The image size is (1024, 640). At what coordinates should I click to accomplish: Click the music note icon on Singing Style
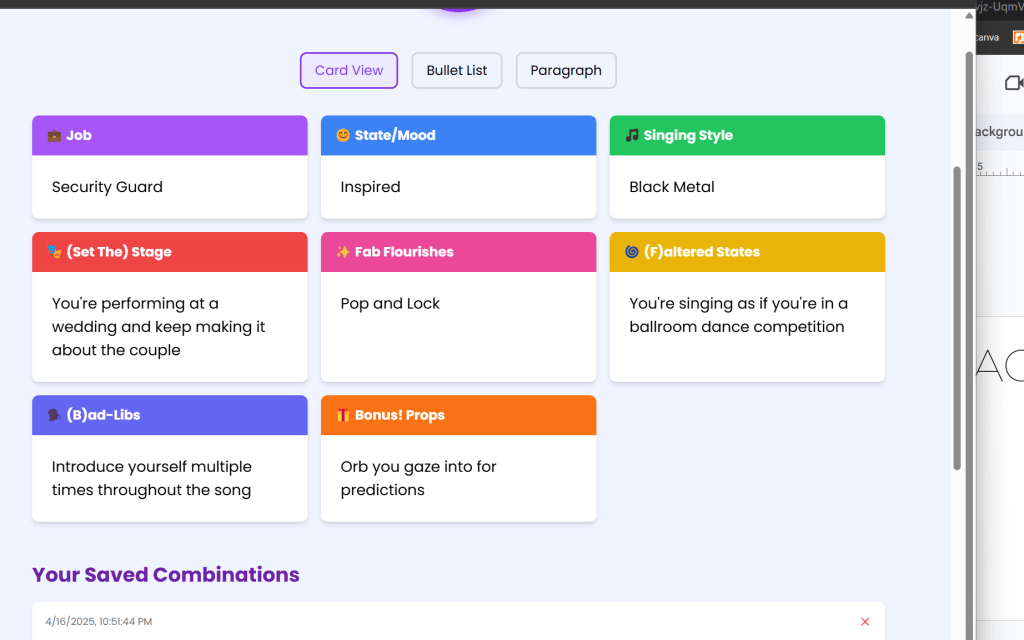(x=632, y=136)
